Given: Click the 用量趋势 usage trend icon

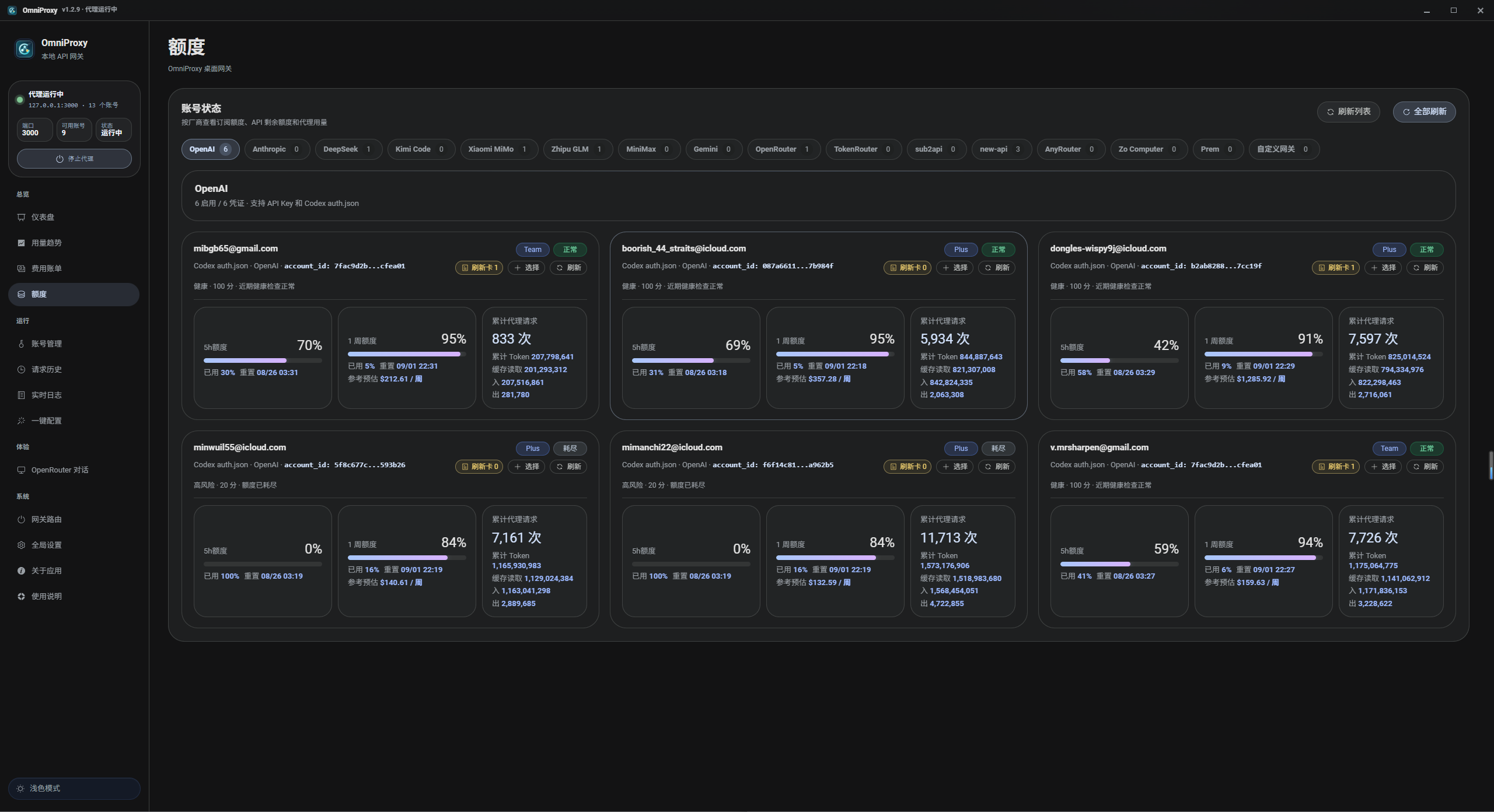Looking at the screenshot, I should (22, 243).
